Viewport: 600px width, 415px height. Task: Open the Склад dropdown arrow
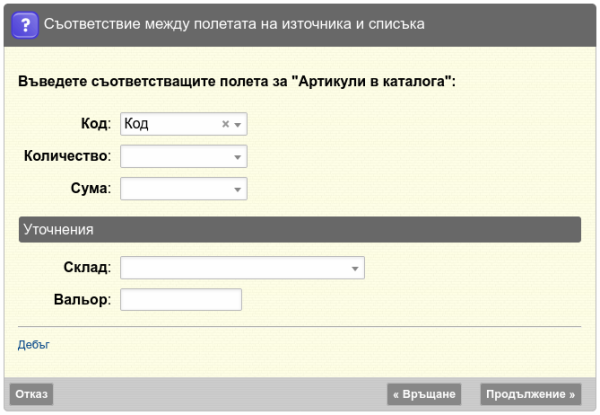[355, 269]
